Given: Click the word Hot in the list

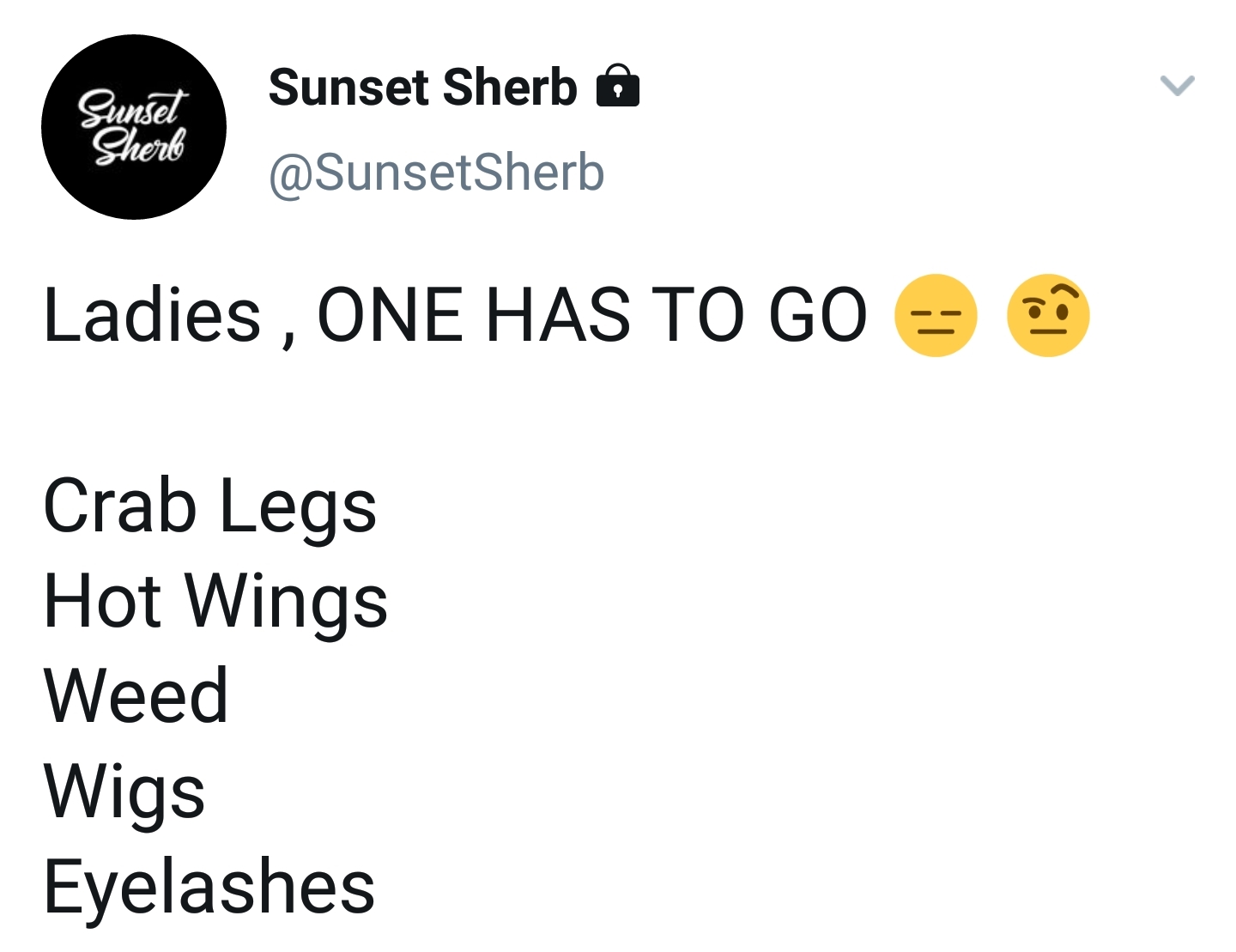Looking at the screenshot, I should tap(102, 601).
